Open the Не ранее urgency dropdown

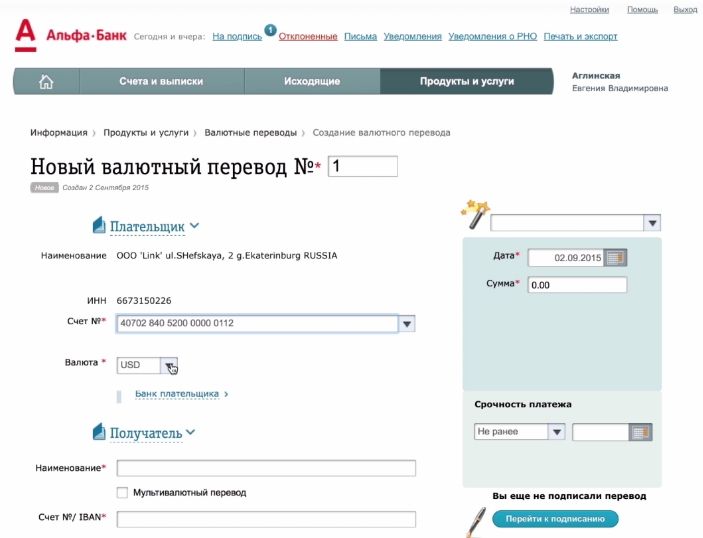coord(556,432)
